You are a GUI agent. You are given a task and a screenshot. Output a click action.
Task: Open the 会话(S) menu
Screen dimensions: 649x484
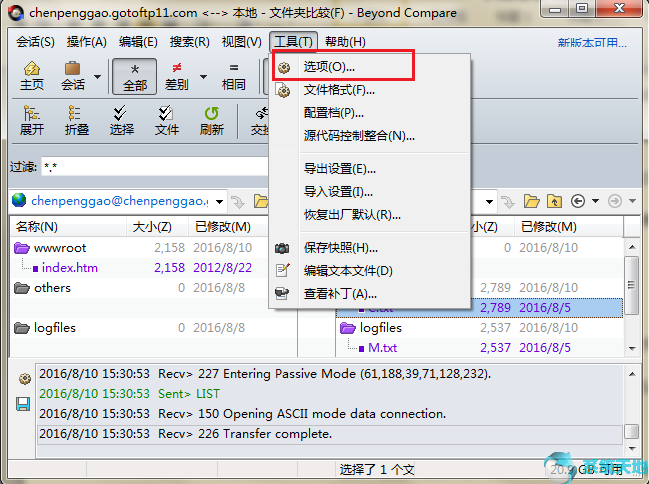click(x=35, y=42)
